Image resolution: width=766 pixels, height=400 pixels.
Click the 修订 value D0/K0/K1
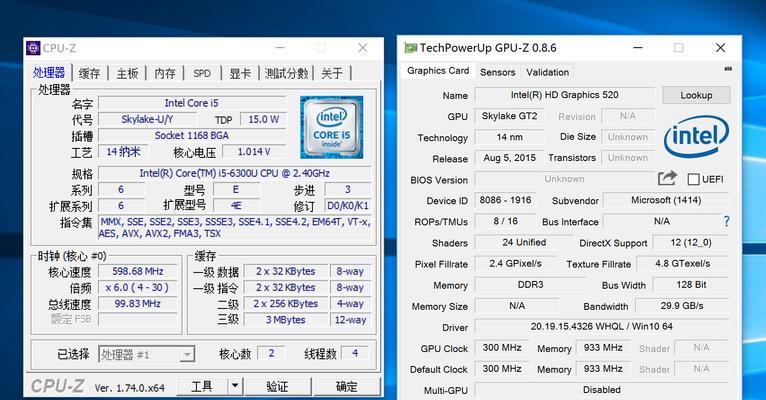click(x=348, y=206)
